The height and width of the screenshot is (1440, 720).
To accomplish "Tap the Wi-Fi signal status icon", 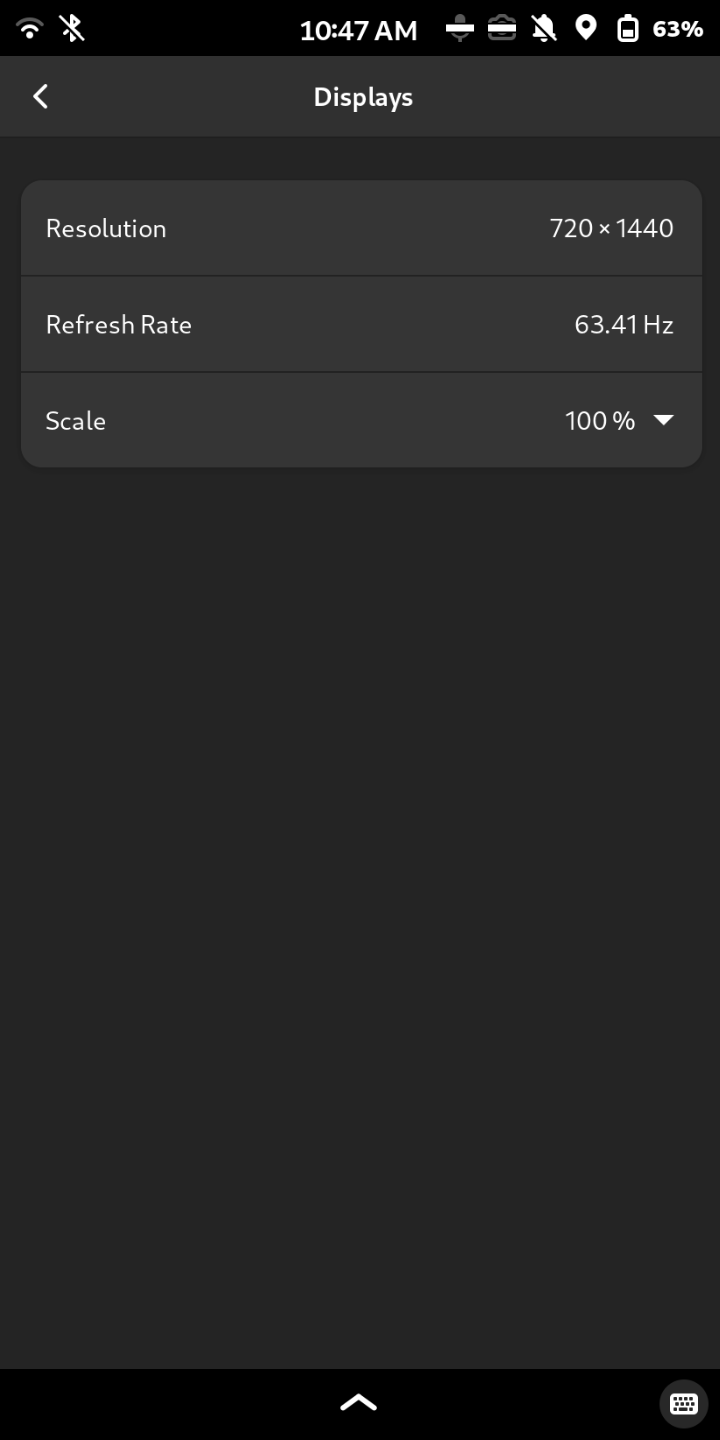I will [x=30, y=28].
